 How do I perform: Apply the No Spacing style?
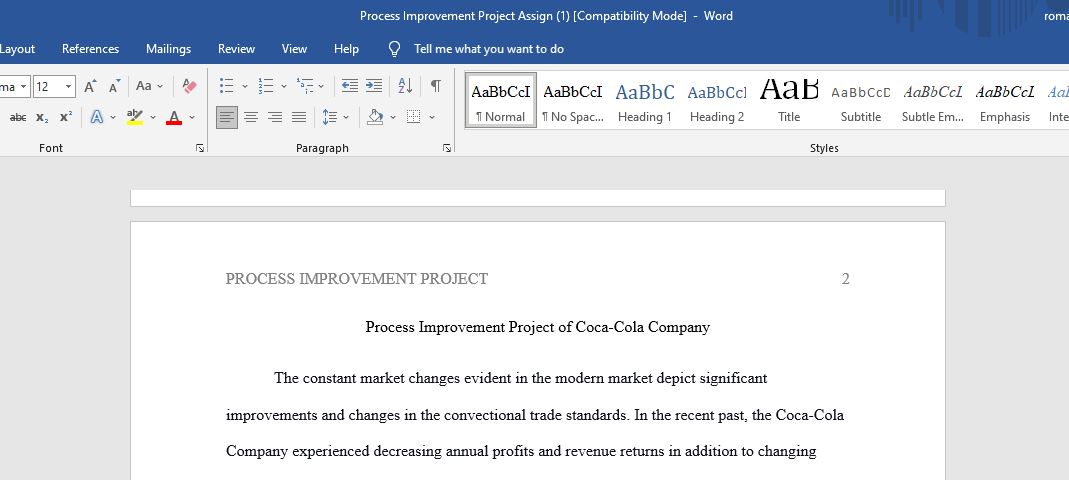point(573,100)
